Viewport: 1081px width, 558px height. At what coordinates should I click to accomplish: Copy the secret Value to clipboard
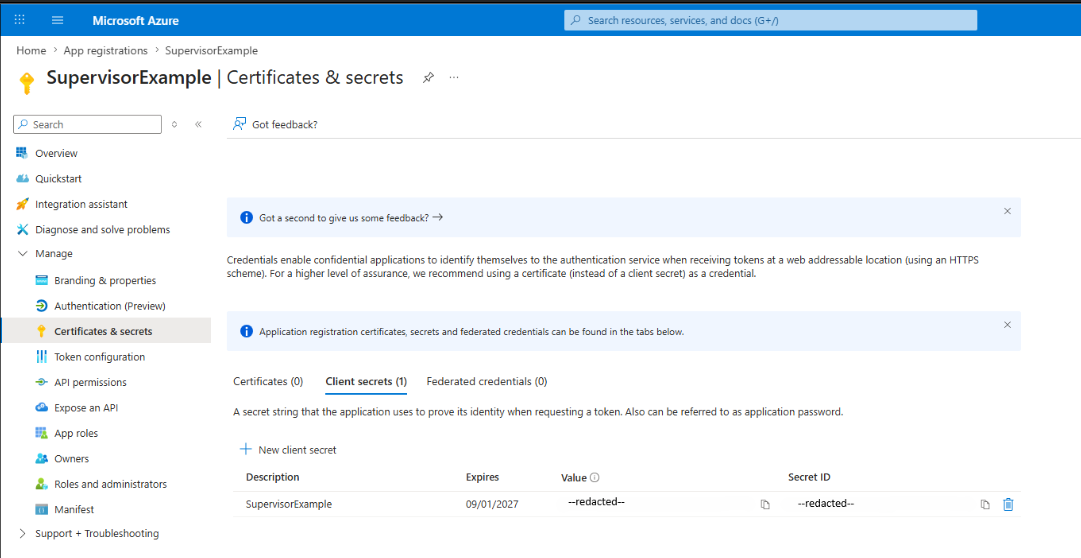(x=765, y=505)
